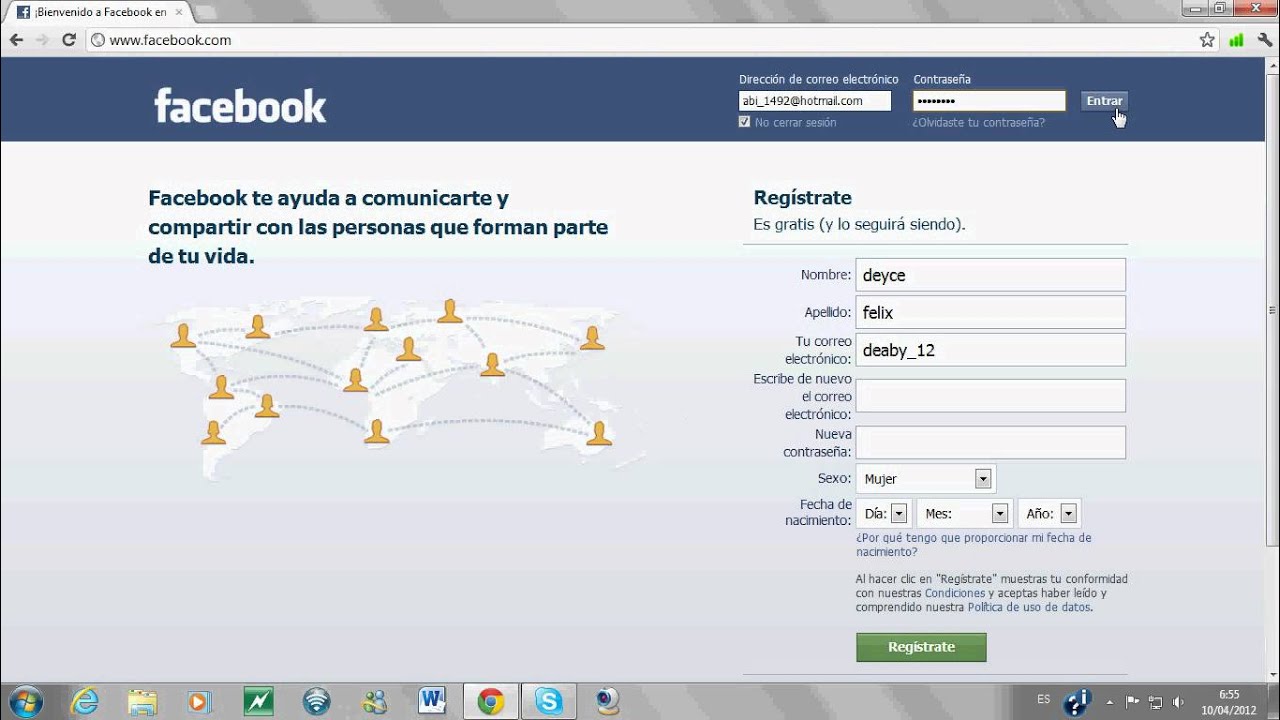Click the Facebook logo
The image size is (1280, 720).
[240, 106]
